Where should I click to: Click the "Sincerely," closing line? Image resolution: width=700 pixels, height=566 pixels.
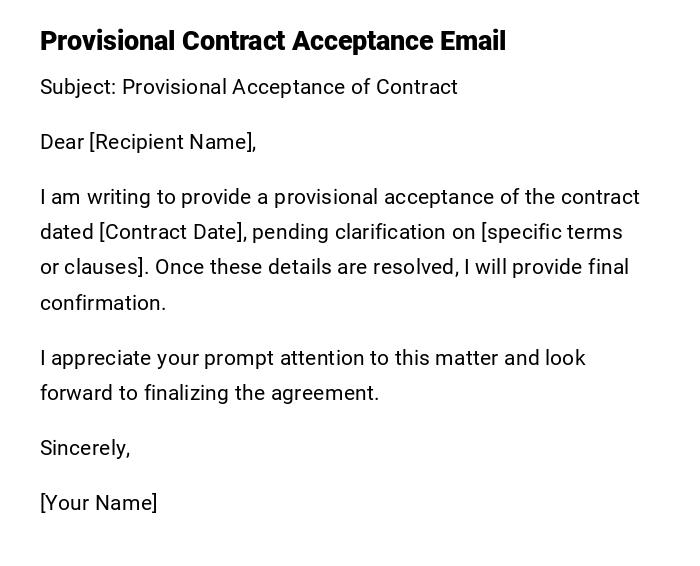click(85, 448)
